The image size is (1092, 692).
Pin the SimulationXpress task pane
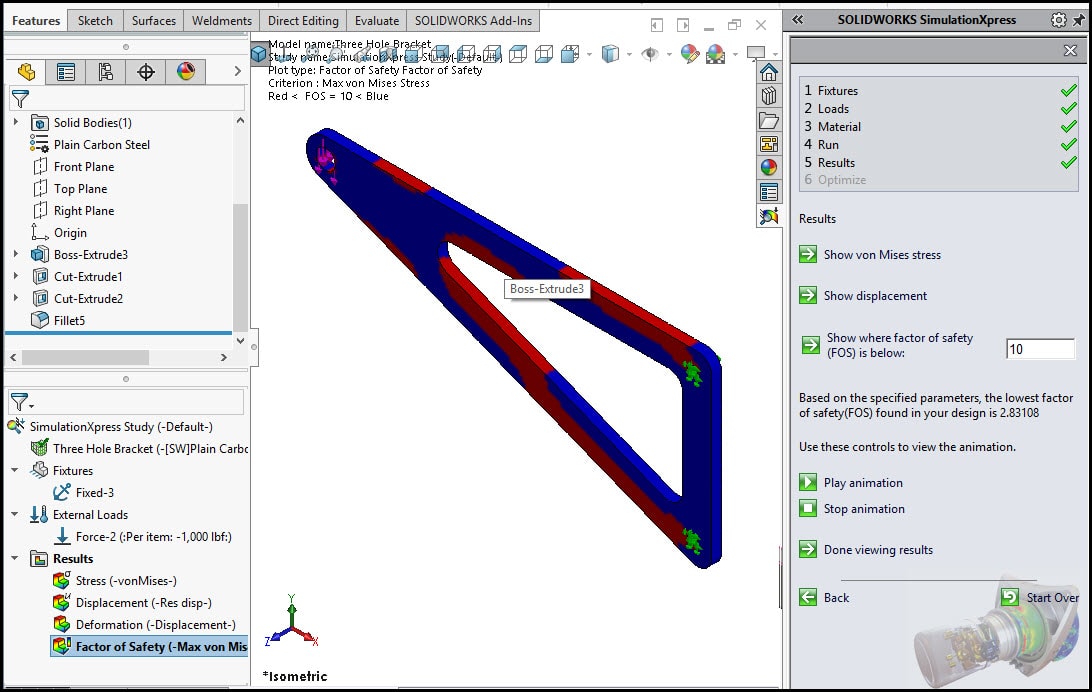[1079, 20]
